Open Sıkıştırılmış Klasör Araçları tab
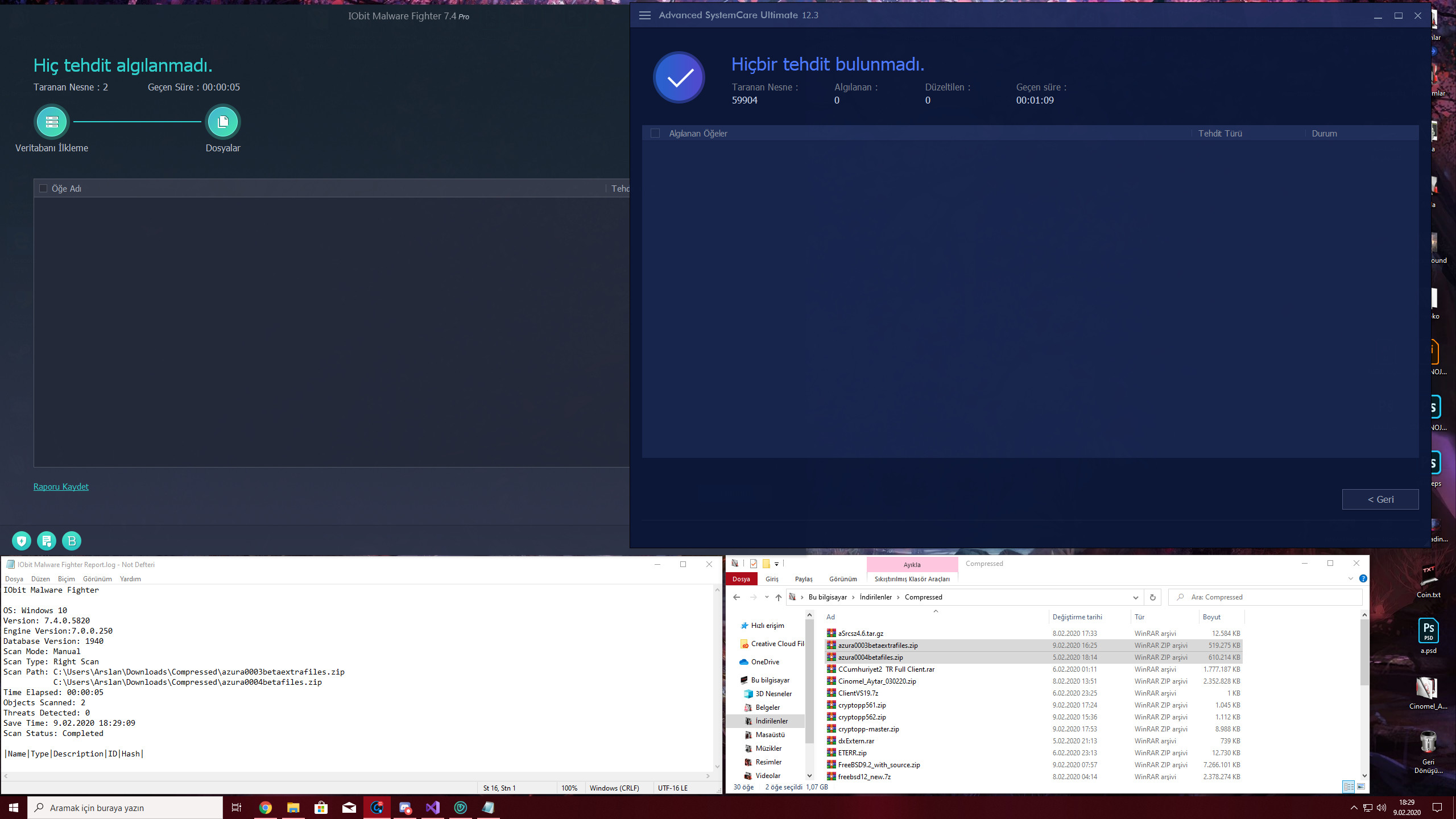Viewport: 1456px width, 819px height. (912, 579)
